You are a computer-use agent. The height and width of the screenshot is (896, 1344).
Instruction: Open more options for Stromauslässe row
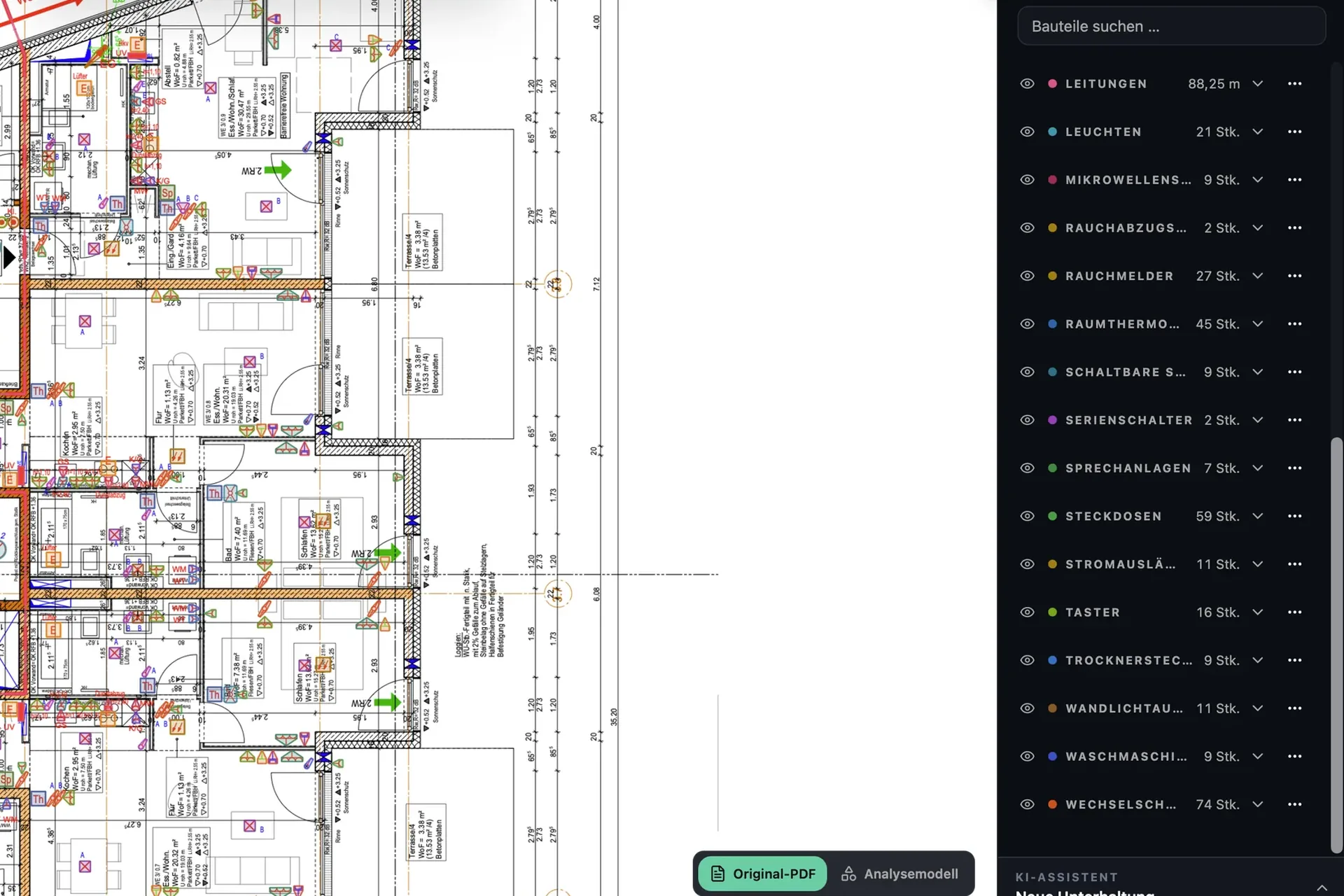[x=1294, y=564]
